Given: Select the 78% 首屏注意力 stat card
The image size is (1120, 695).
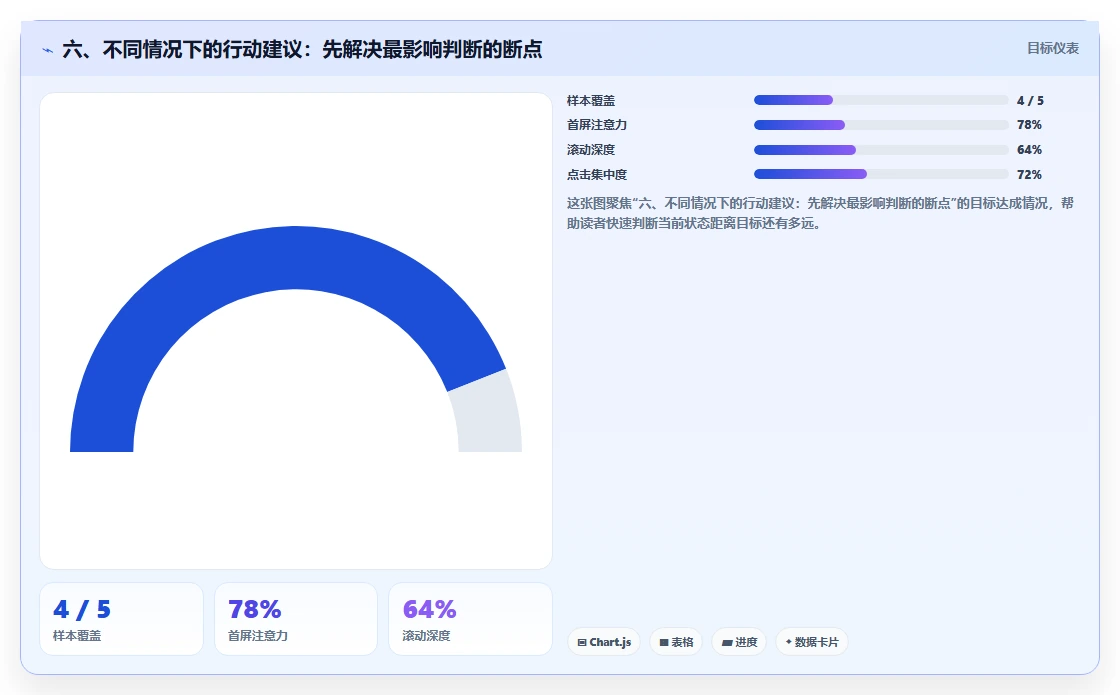Looking at the screenshot, I should click(296, 619).
